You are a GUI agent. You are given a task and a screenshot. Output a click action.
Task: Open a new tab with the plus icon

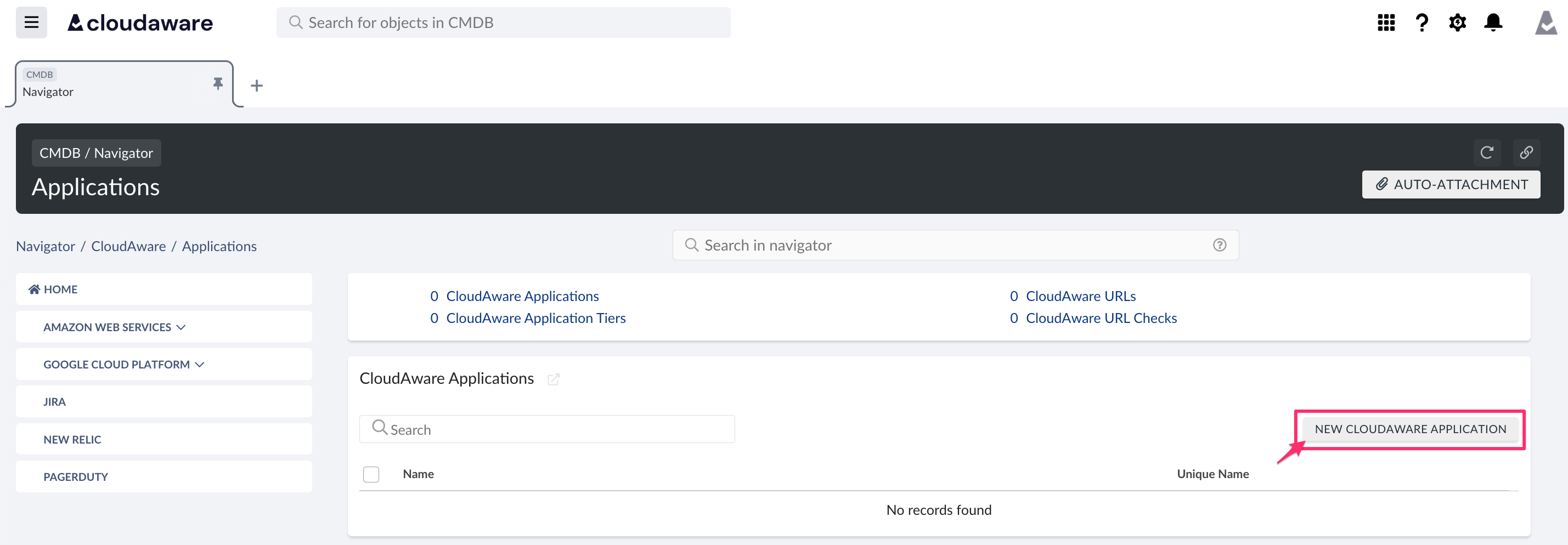pyautogui.click(x=256, y=85)
